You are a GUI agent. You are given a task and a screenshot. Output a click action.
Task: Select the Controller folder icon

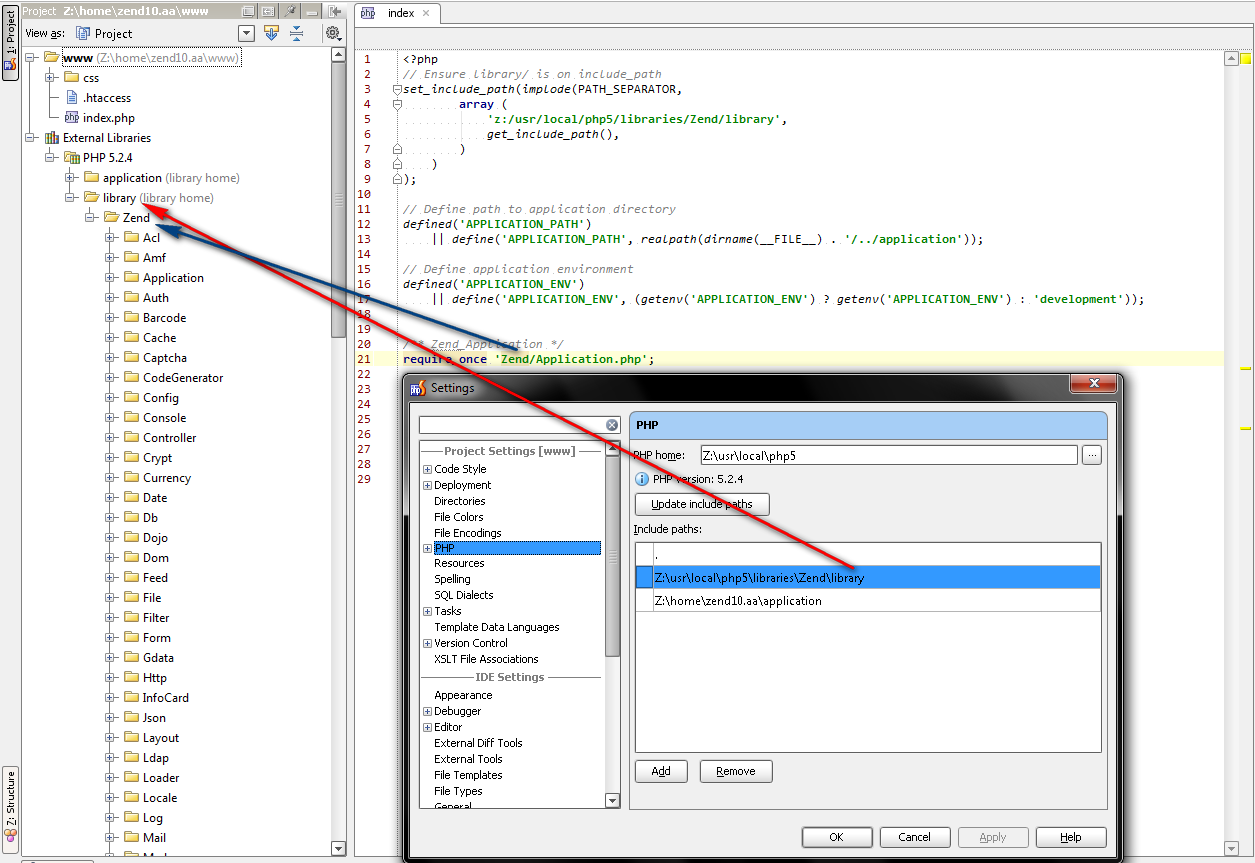(131, 438)
